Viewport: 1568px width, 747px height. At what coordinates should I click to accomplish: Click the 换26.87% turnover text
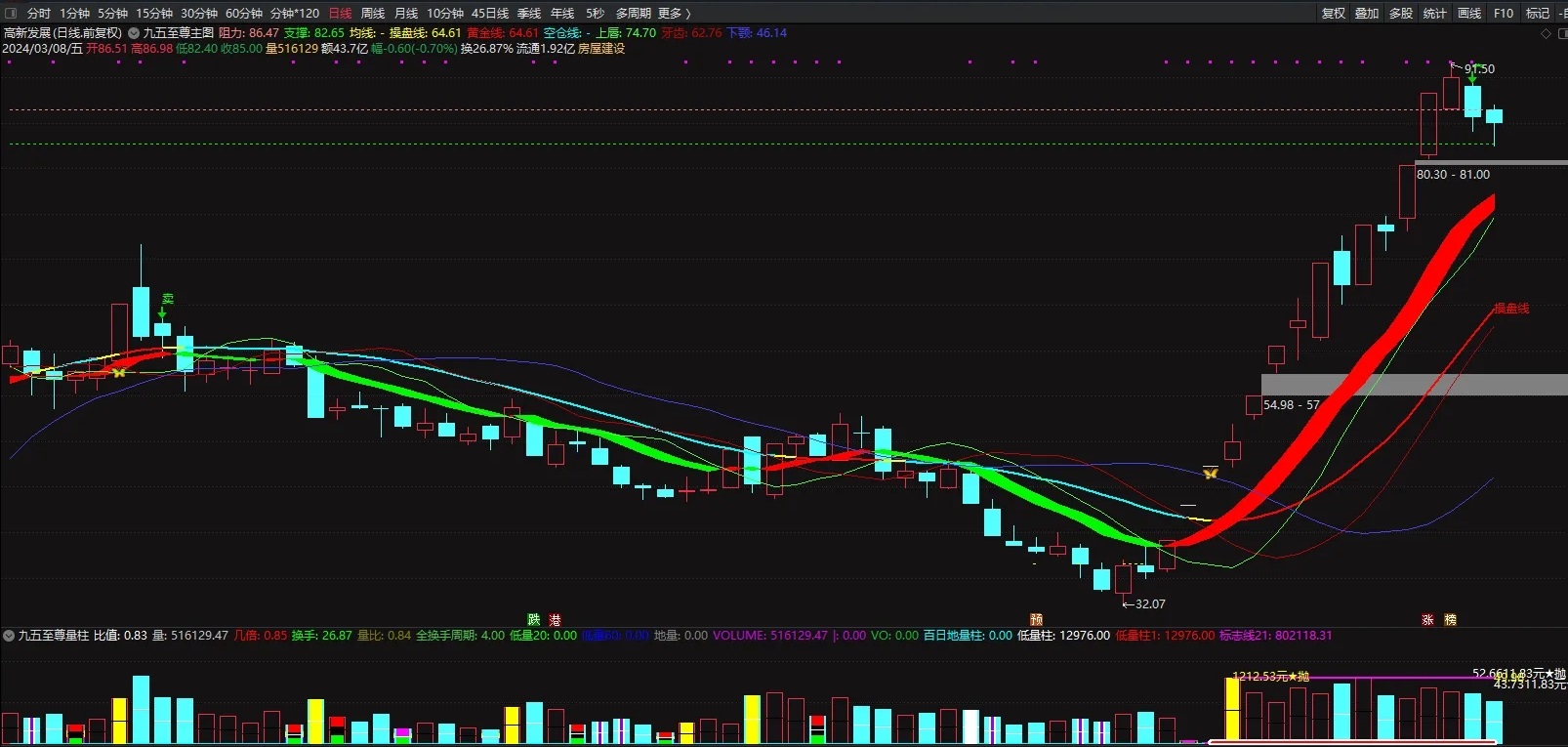(x=487, y=48)
